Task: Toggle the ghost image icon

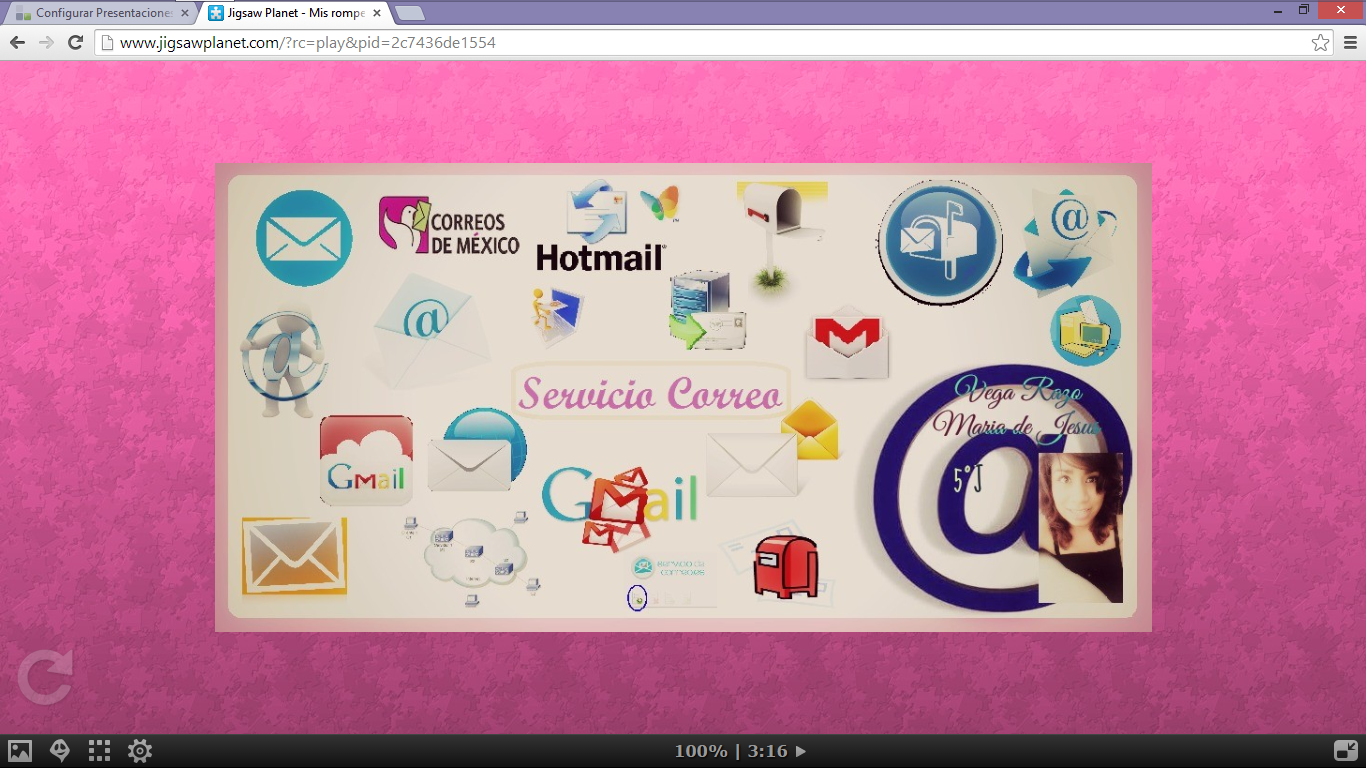Action: (60, 751)
